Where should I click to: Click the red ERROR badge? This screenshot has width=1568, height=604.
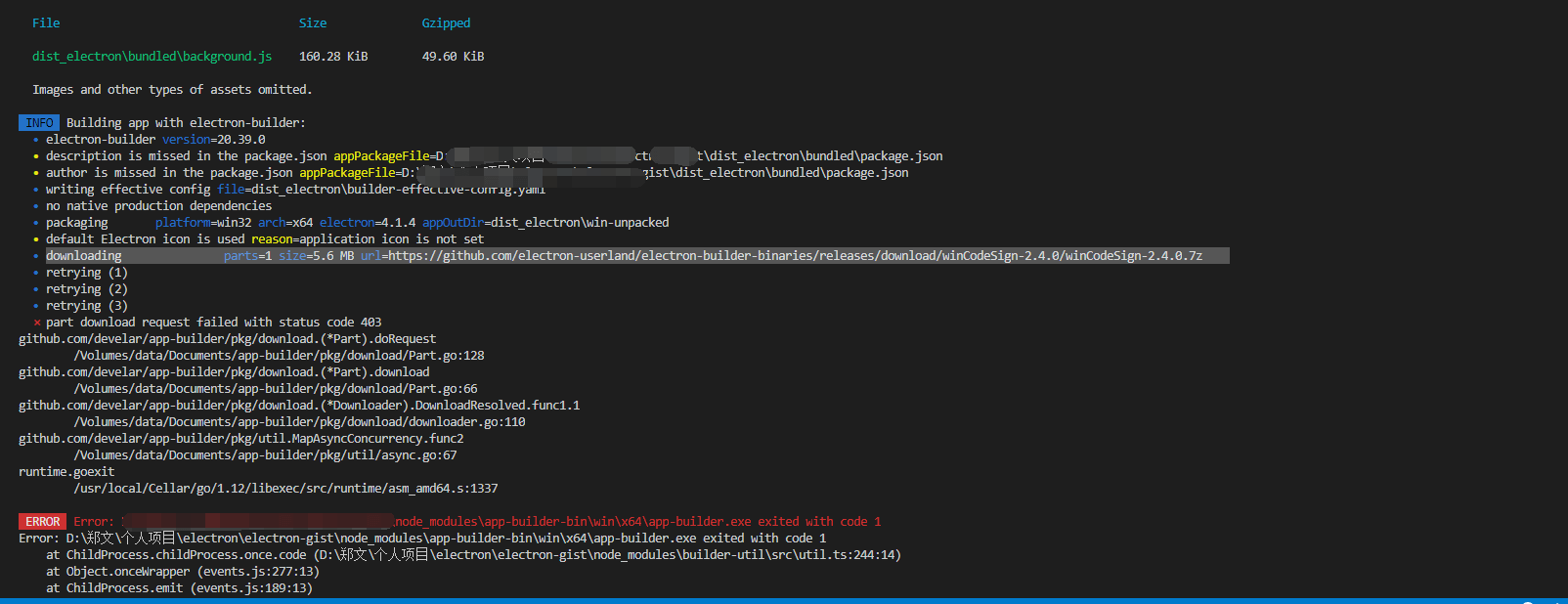pos(43,522)
